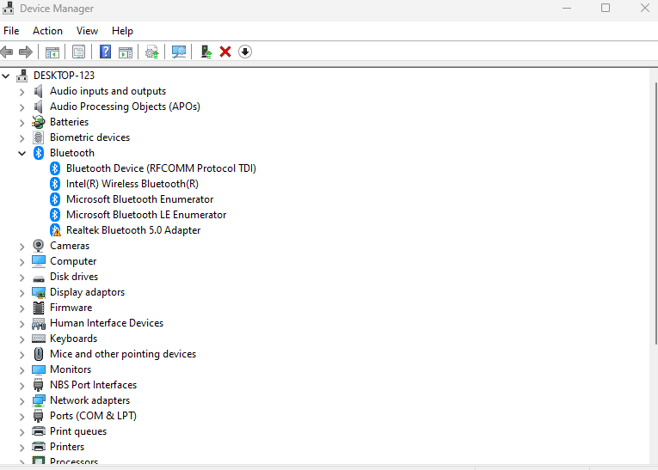Select Bluetooth Device (RFCOMM Protocol TDI)
This screenshot has height=470, width=658.
pyautogui.click(x=161, y=169)
